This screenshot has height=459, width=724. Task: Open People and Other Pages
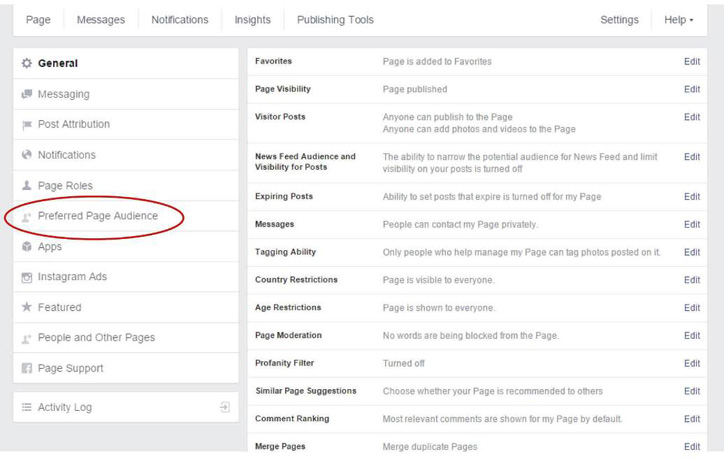pyautogui.click(x=126, y=338)
